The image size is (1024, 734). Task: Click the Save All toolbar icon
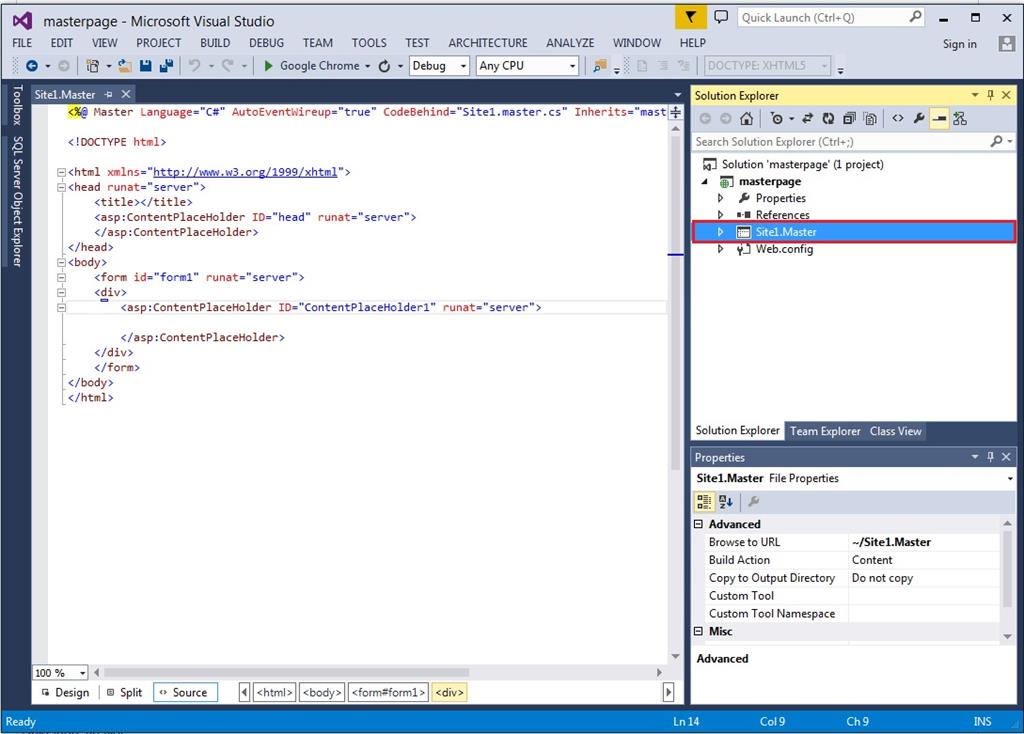pyautogui.click(x=165, y=66)
